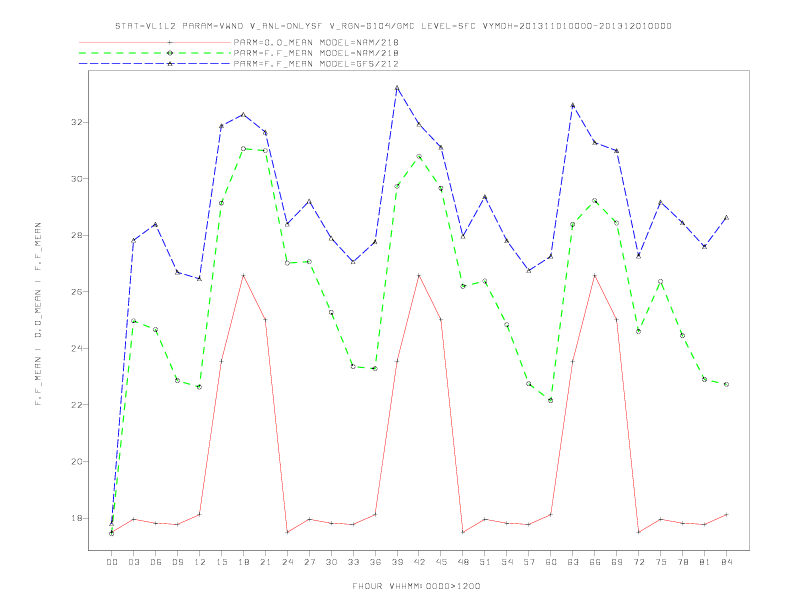The image size is (792, 612).
Task: Click x-axis tick label 03
Action: (x=133, y=562)
